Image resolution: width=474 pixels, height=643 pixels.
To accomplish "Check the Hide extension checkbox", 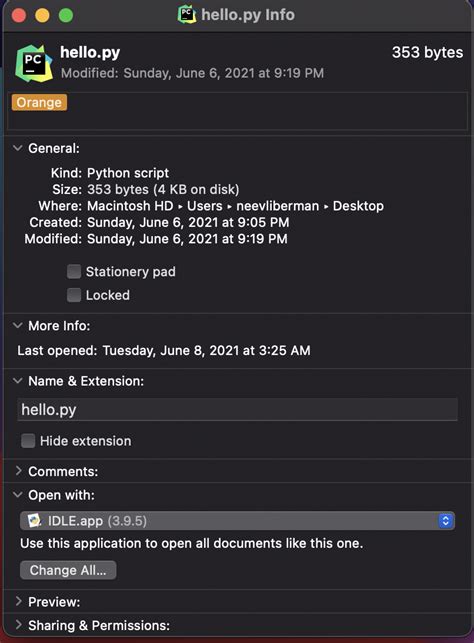I will 28,441.
